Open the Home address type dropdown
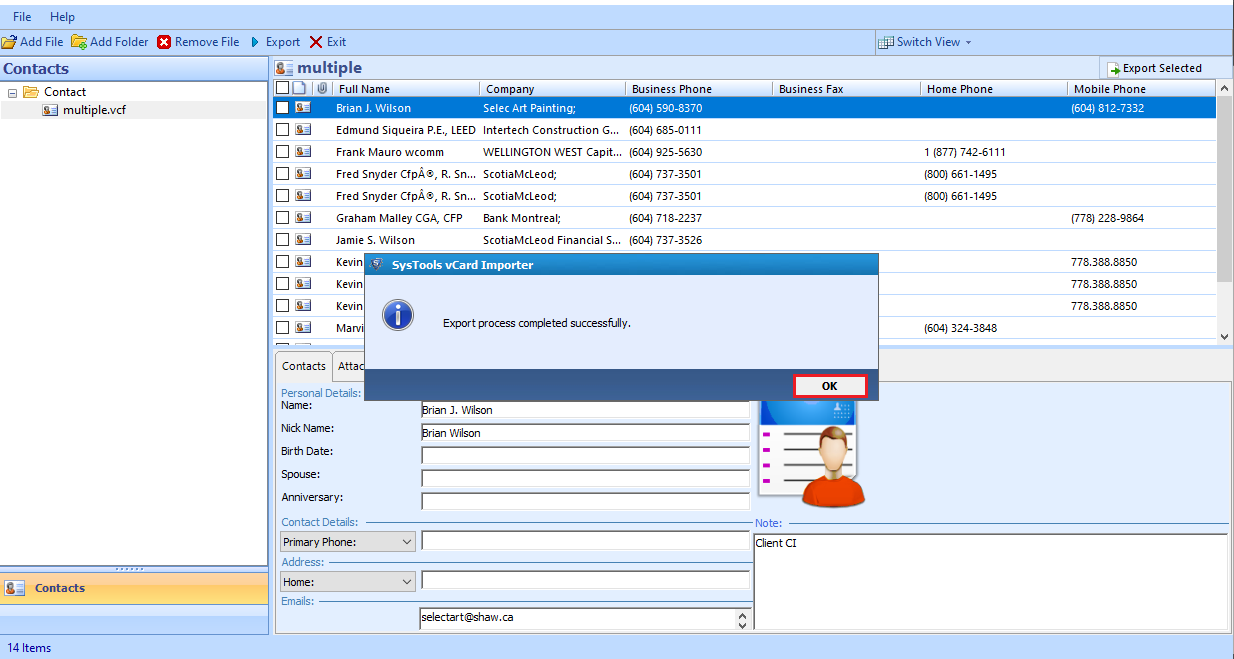 tap(407, 582)
